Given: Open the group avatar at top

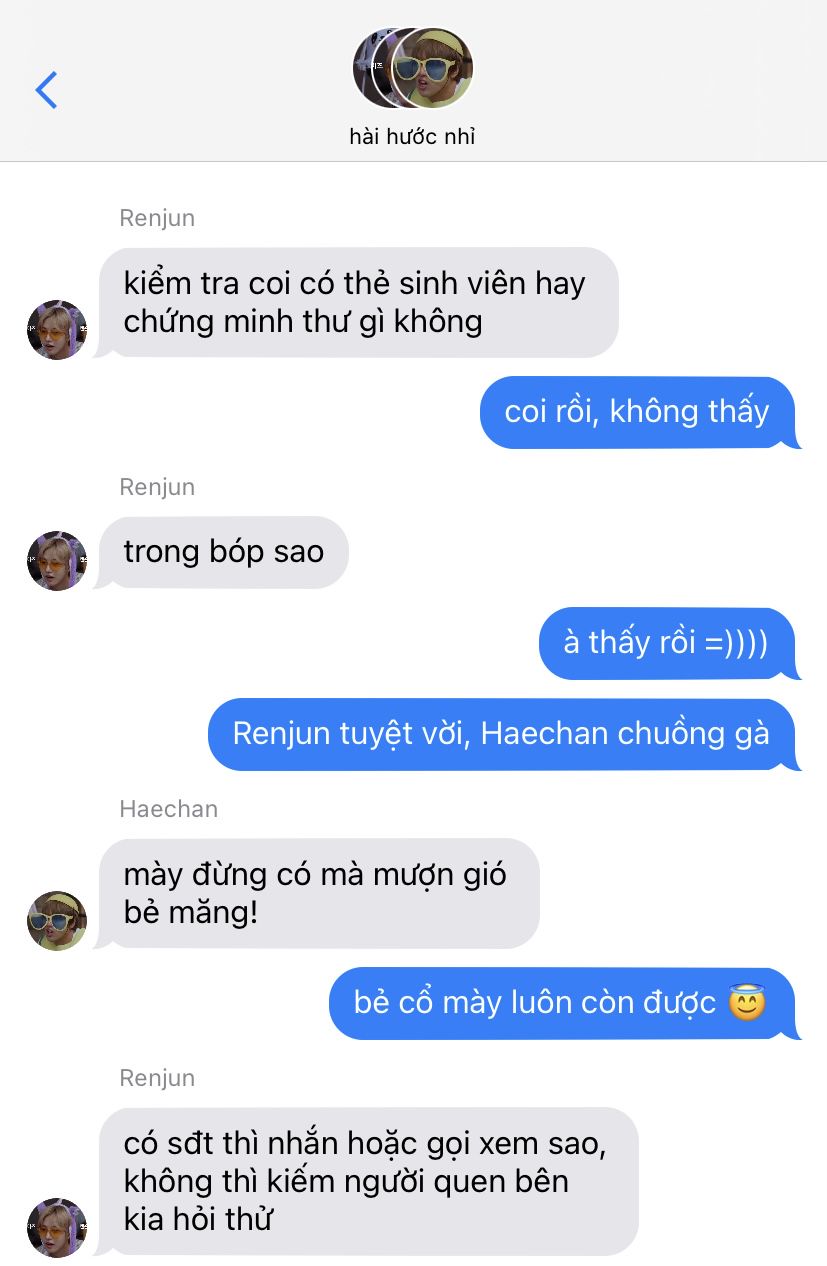Looking at the screenshot, I should point(413,68).
